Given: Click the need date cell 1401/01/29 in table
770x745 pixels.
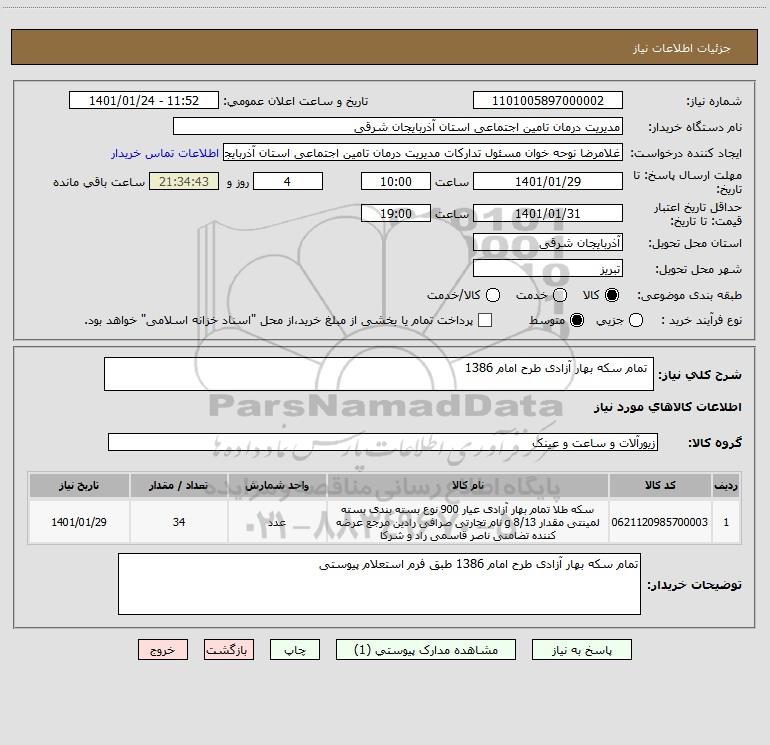Looking at the screenshot, I should [x=79, y=522].
